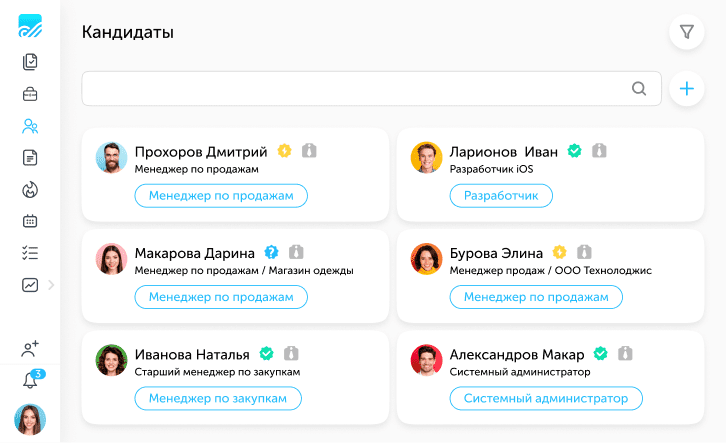Click text Старший менеджер по закупкам

click(x=217, y=372)
